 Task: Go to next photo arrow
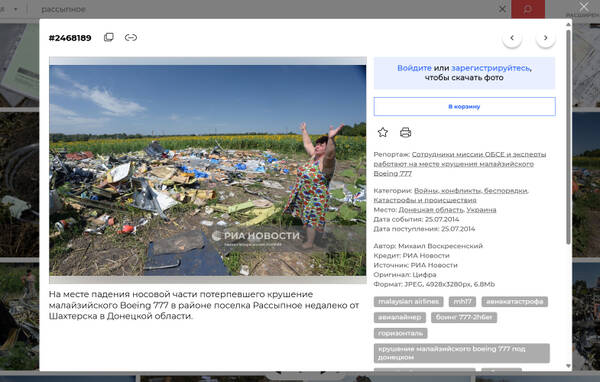click(x=546, y=38)
